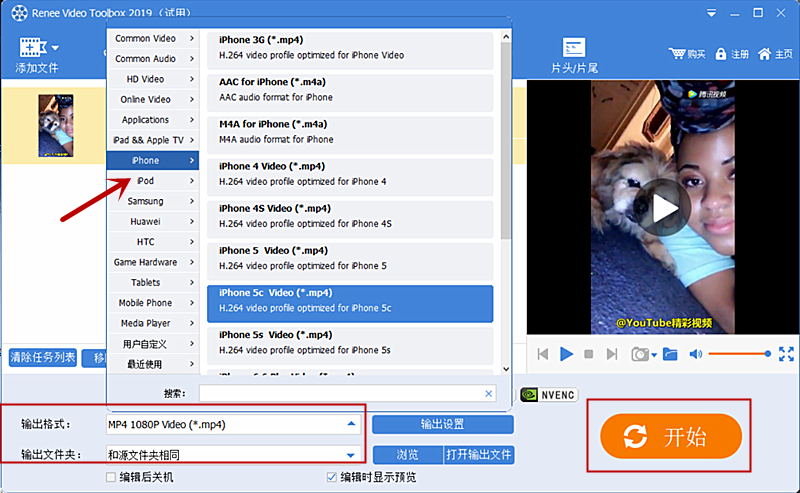The height and width of the screenshot is (493, 800).
Task: Choose the iPhone 4S Video (*.mp4) format
Action: point(350,219)
